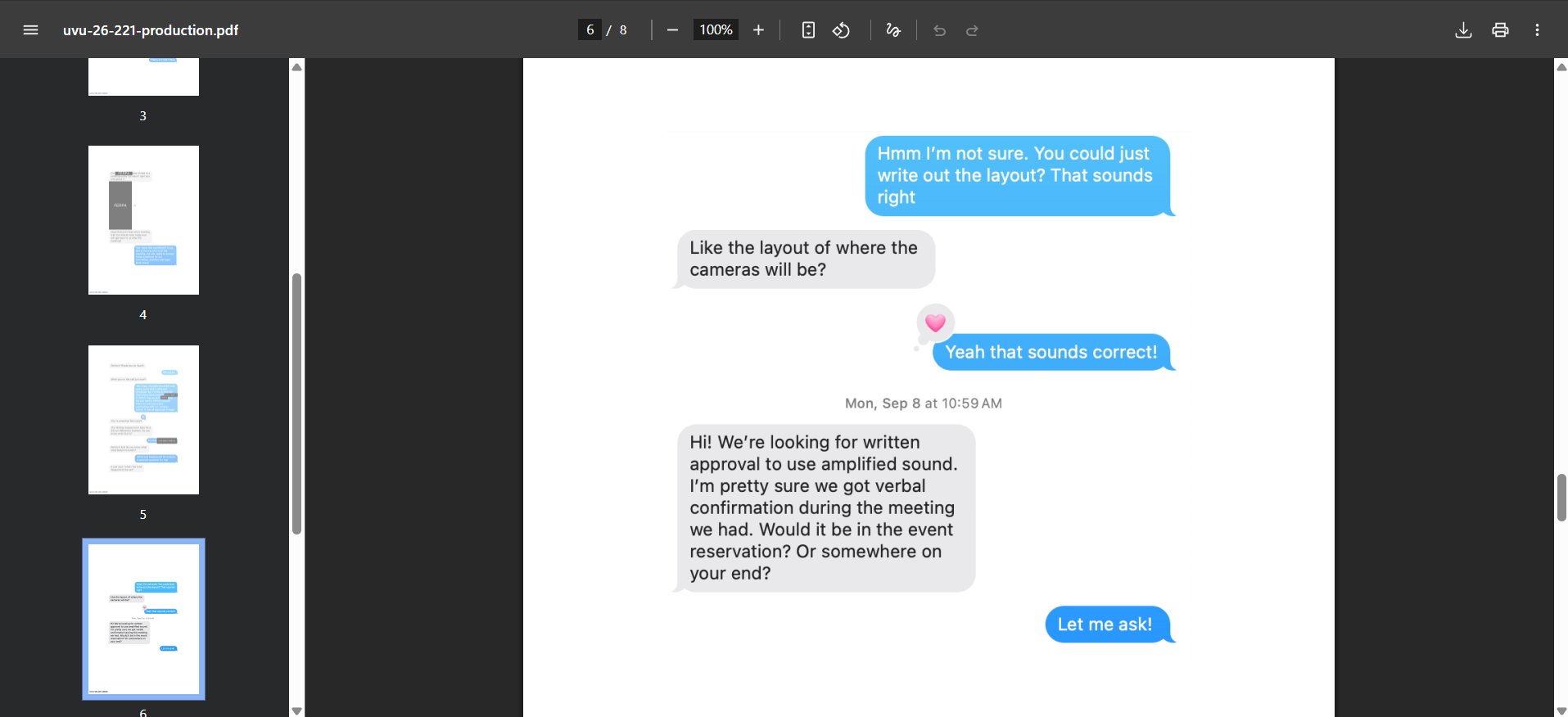The image size is (1568, 717).
Task: Open the more actions menu
Action: (1537, 30)
